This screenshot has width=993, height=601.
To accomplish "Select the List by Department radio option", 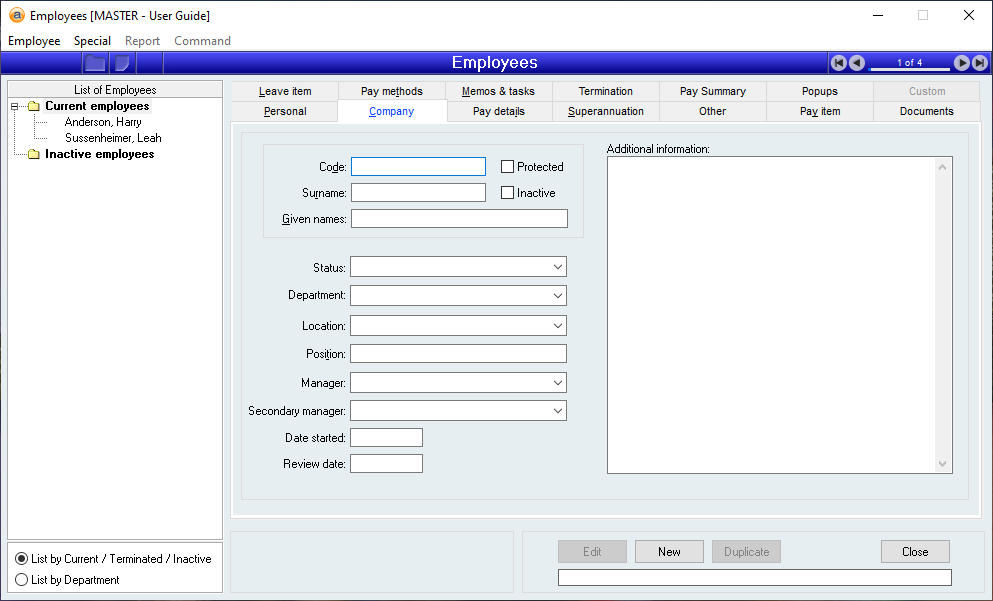I will pyautogui.click(x=22, y=580).
